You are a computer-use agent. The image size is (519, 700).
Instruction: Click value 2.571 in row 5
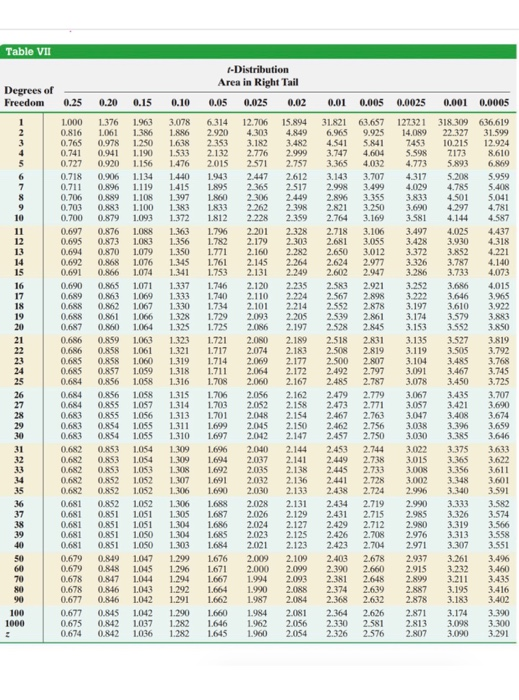(x=257, y=163)
